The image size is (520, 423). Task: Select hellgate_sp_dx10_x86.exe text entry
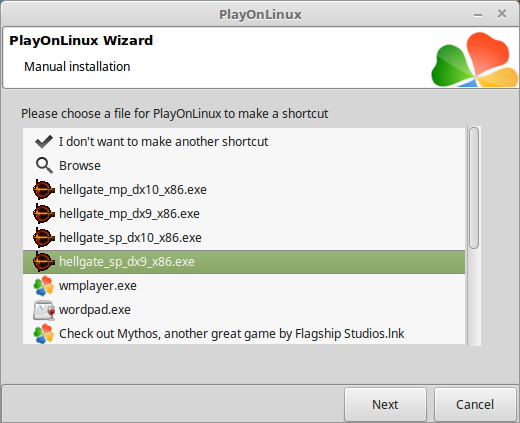click(130, 238)
